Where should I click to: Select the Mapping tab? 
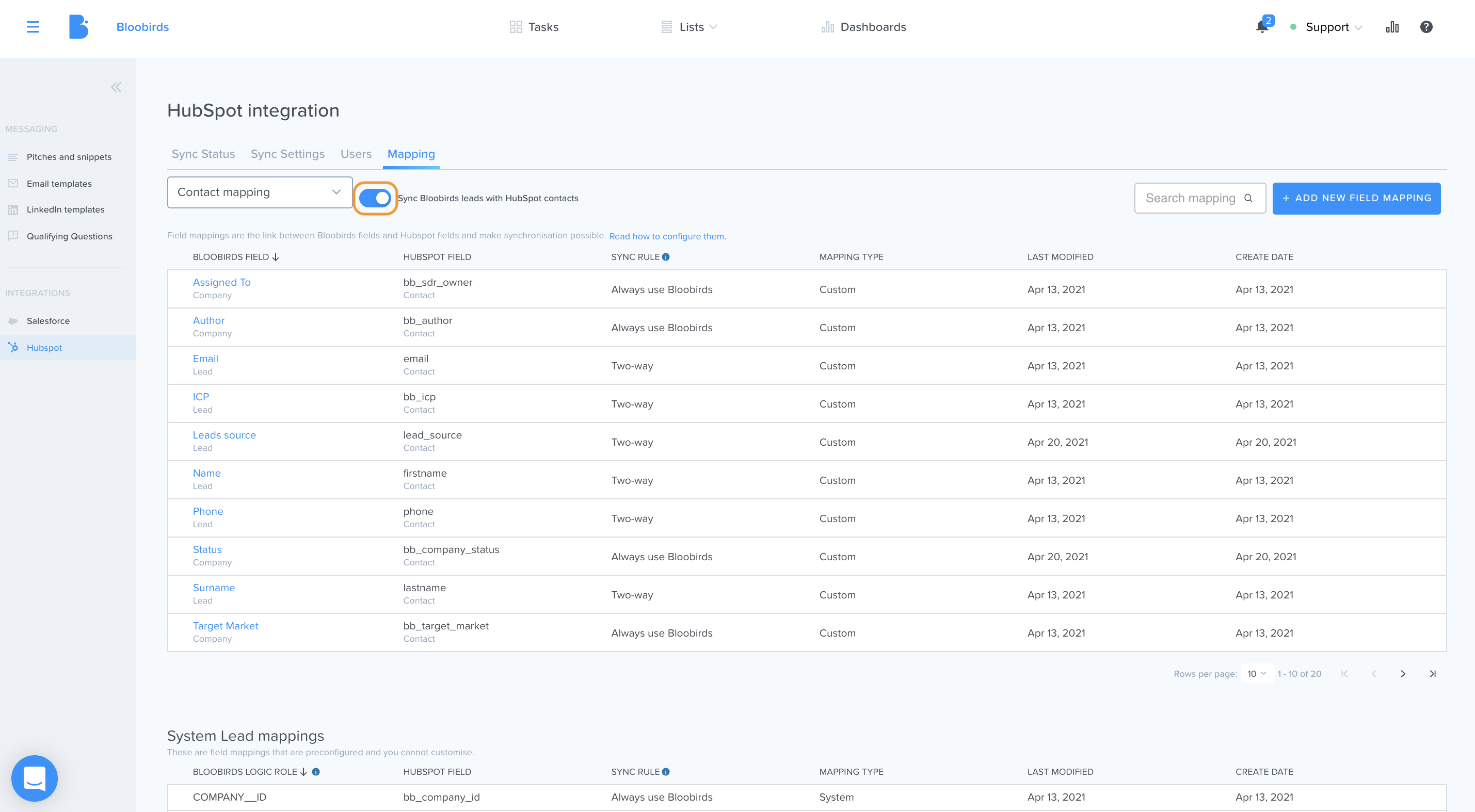click(411, 154)
